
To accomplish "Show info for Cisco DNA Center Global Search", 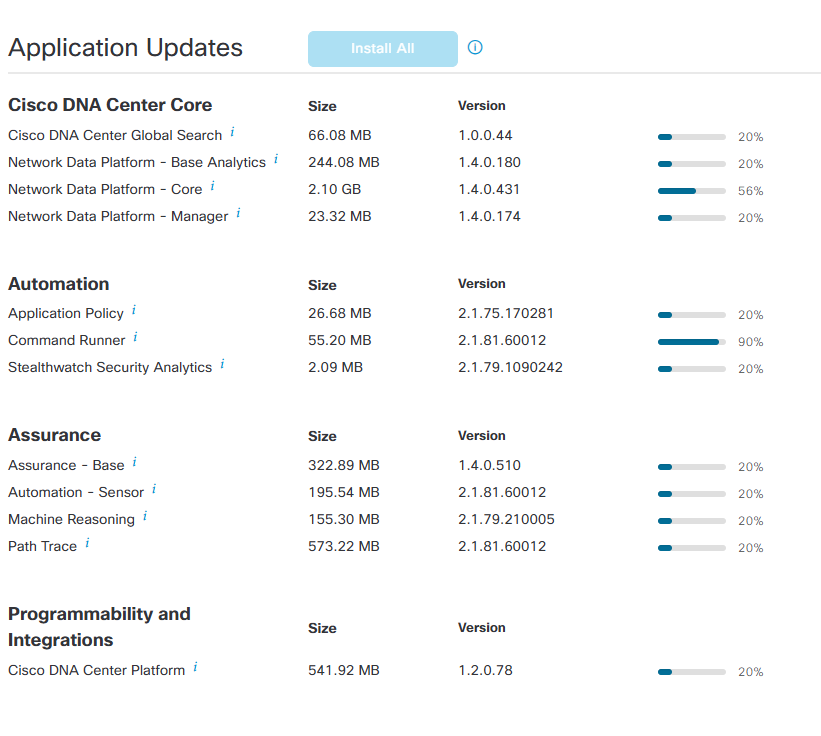I will pos(232,132).
